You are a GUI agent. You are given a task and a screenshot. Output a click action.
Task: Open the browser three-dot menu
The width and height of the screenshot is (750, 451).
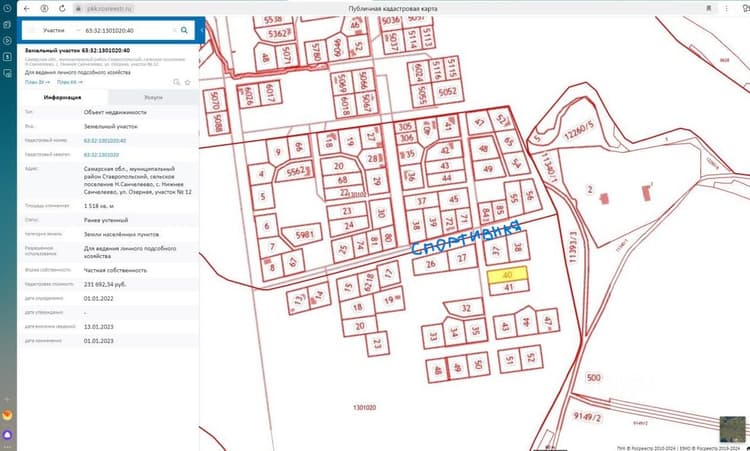tap(727, 9)
